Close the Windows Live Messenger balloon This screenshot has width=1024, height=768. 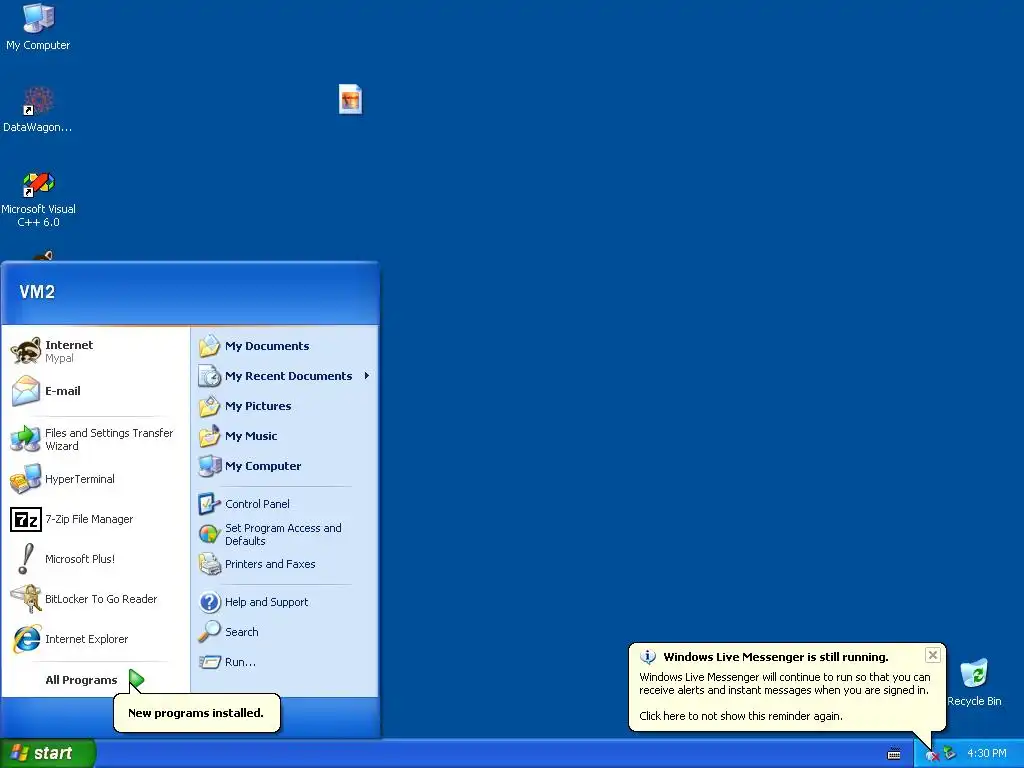coord(933,655)
